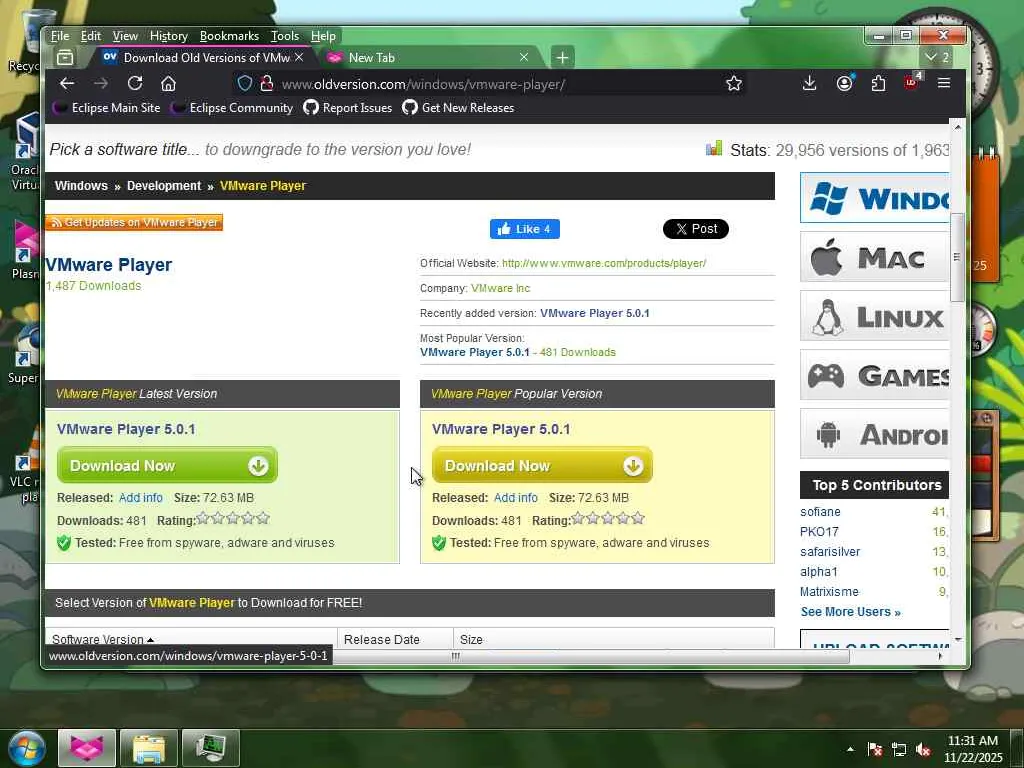
Task: Open the View menu
Action: [x=125, y=36]
